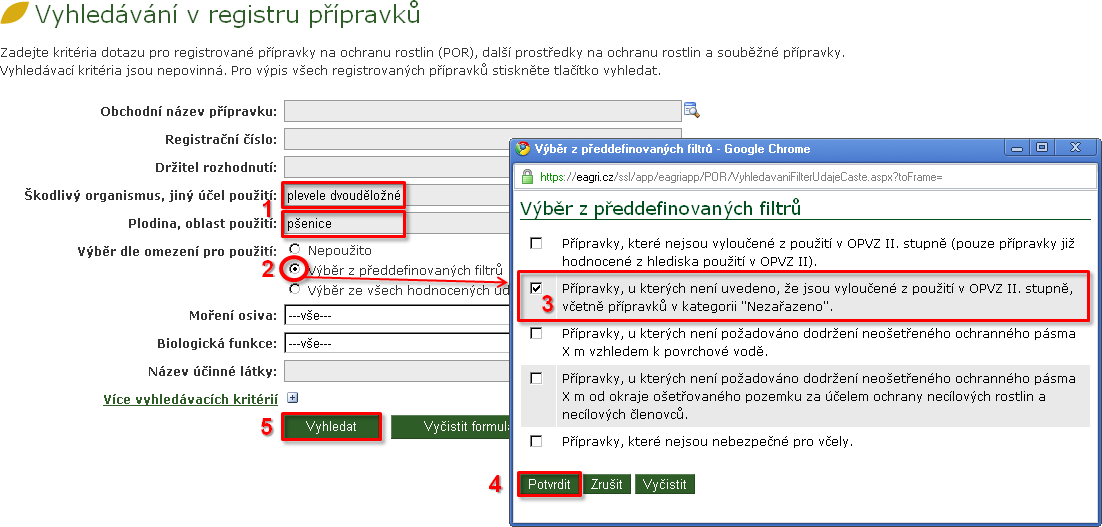Check filter for preparations not dangerous to bees
The image size is (1102, 527).
coord(536,441)
